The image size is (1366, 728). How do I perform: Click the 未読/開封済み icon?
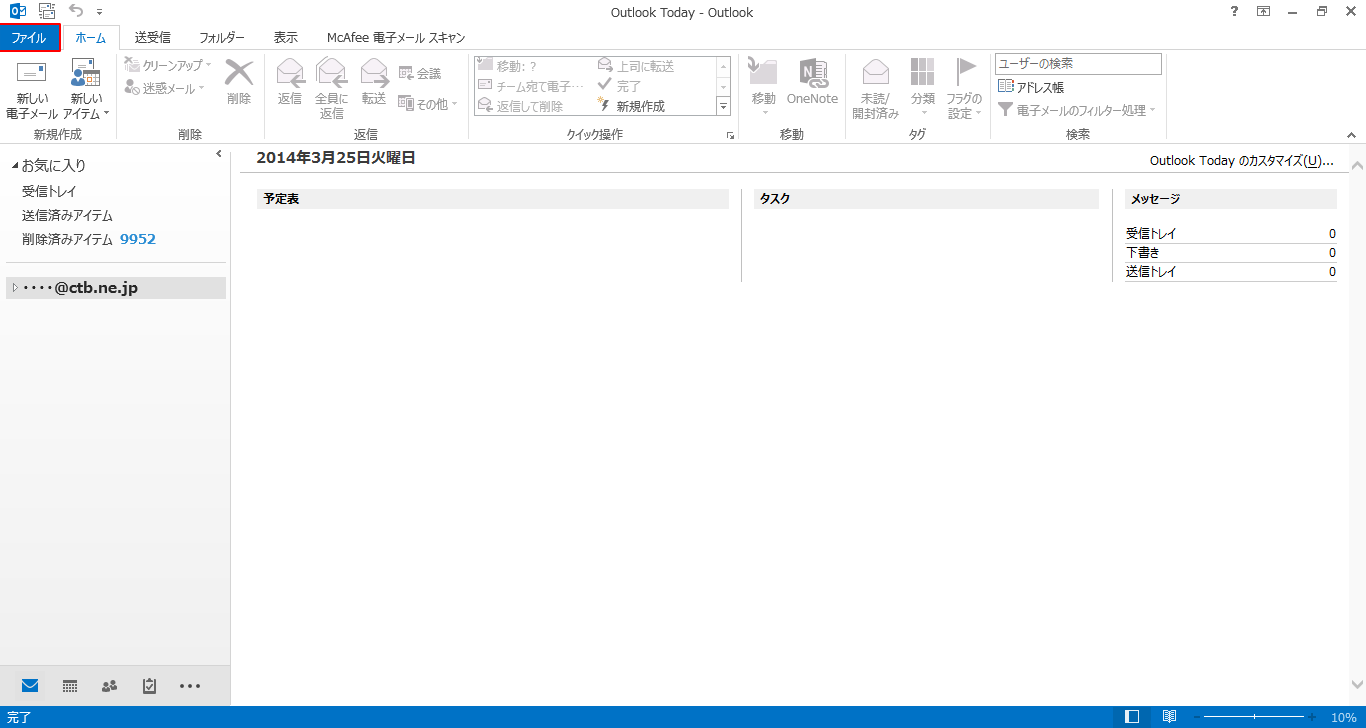click(x=875, y=88)
